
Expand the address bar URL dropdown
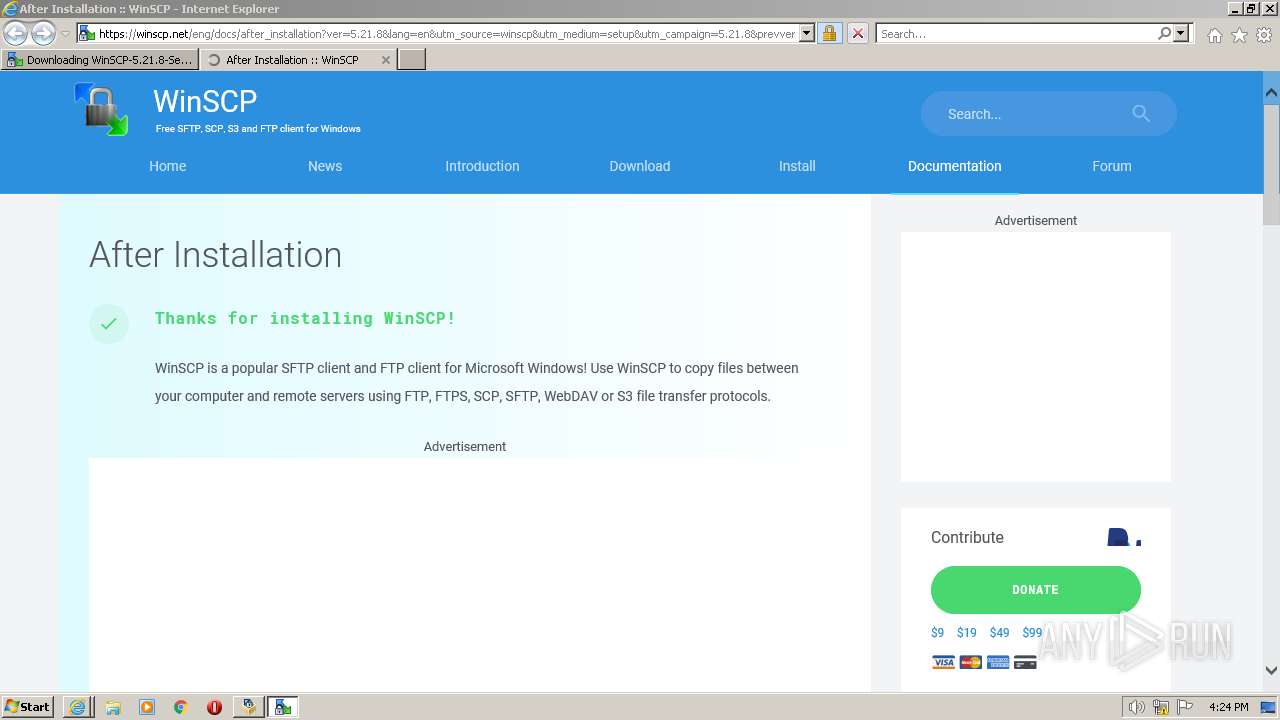click(x=807, y=33)
